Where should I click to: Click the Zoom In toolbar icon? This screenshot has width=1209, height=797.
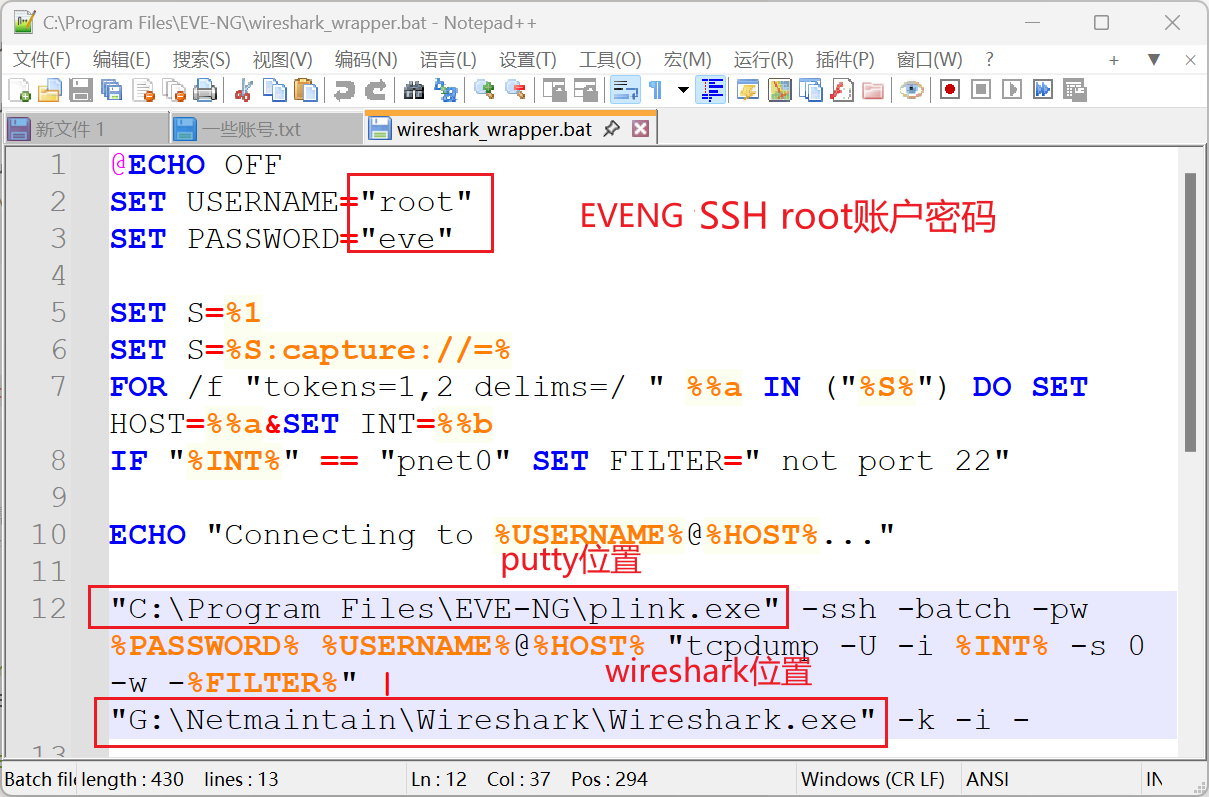pyautogui.click(x=484, y=91)
